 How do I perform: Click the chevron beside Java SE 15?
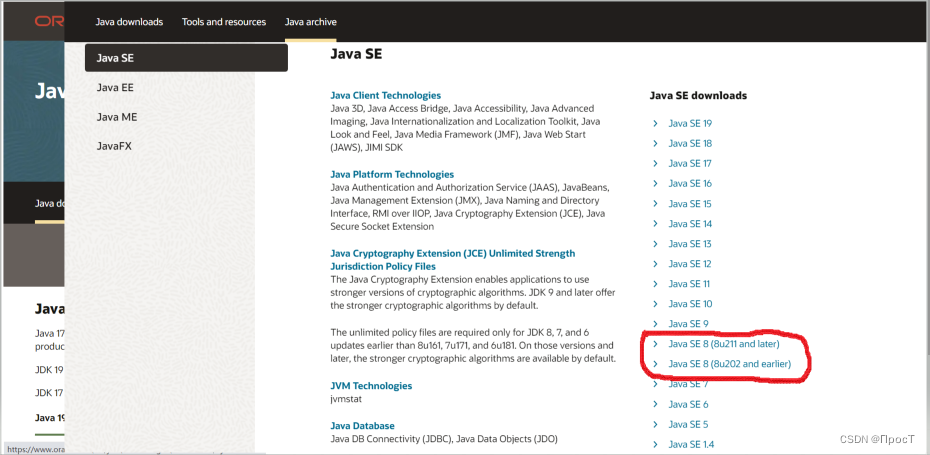[x=655, y=204]
